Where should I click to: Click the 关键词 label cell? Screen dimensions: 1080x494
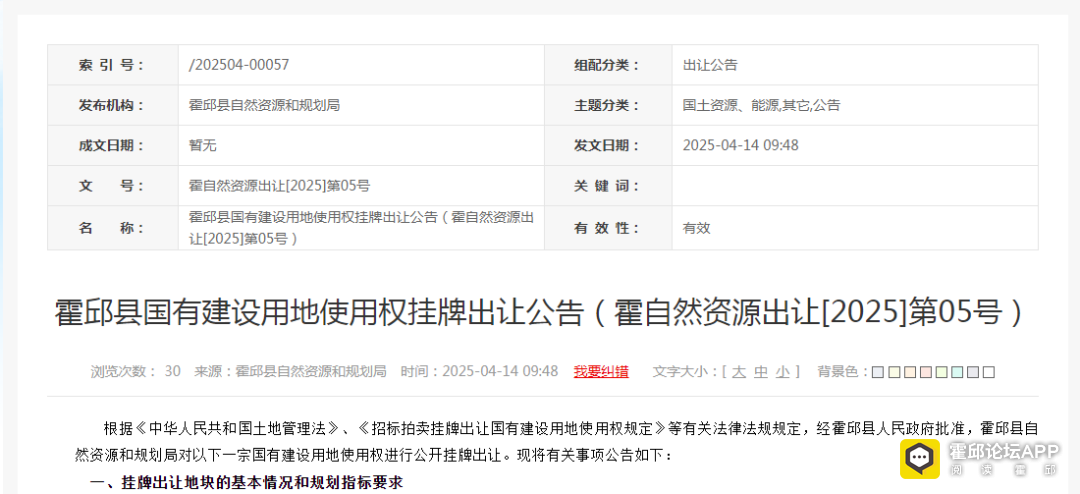click(x=608, y=185)
